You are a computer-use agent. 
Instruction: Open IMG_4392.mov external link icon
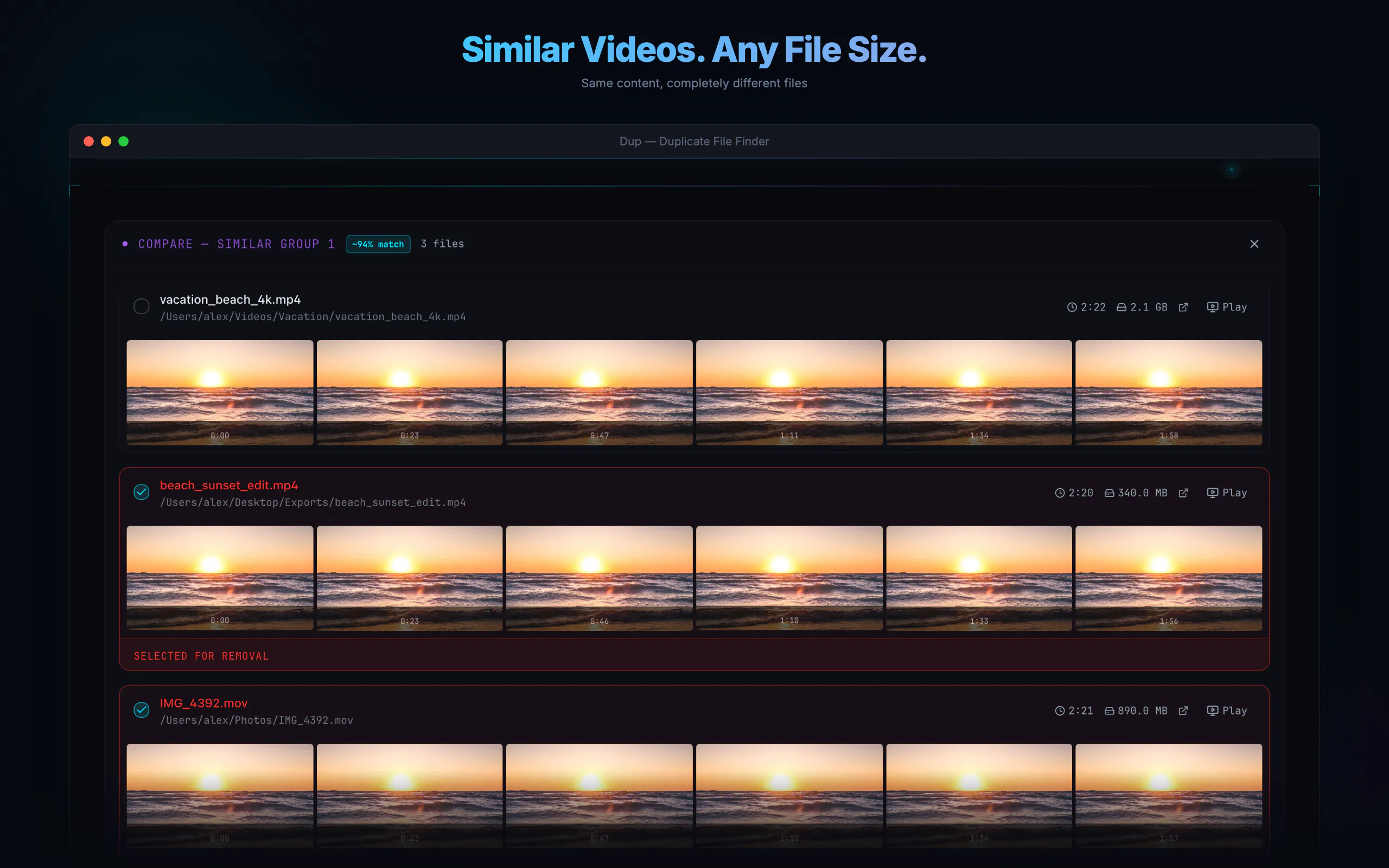(1183, 711)
